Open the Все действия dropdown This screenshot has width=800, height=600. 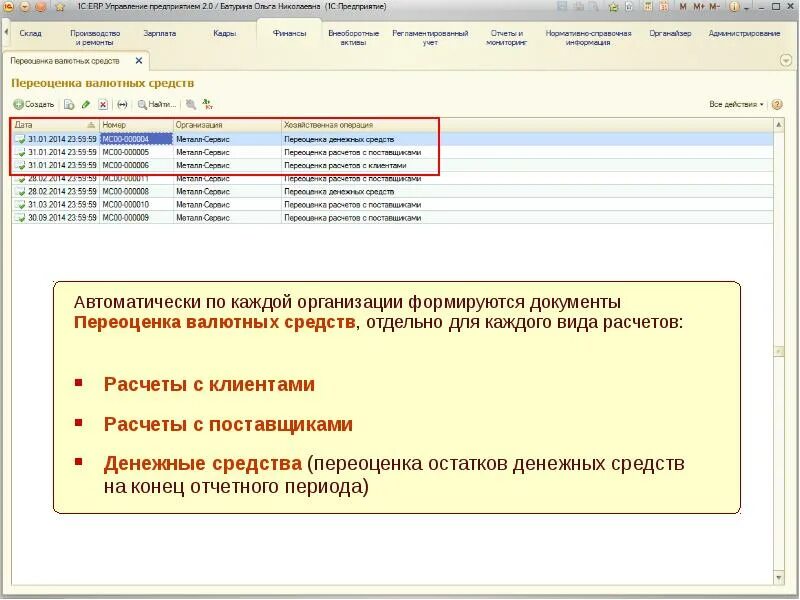click(736, 104)
